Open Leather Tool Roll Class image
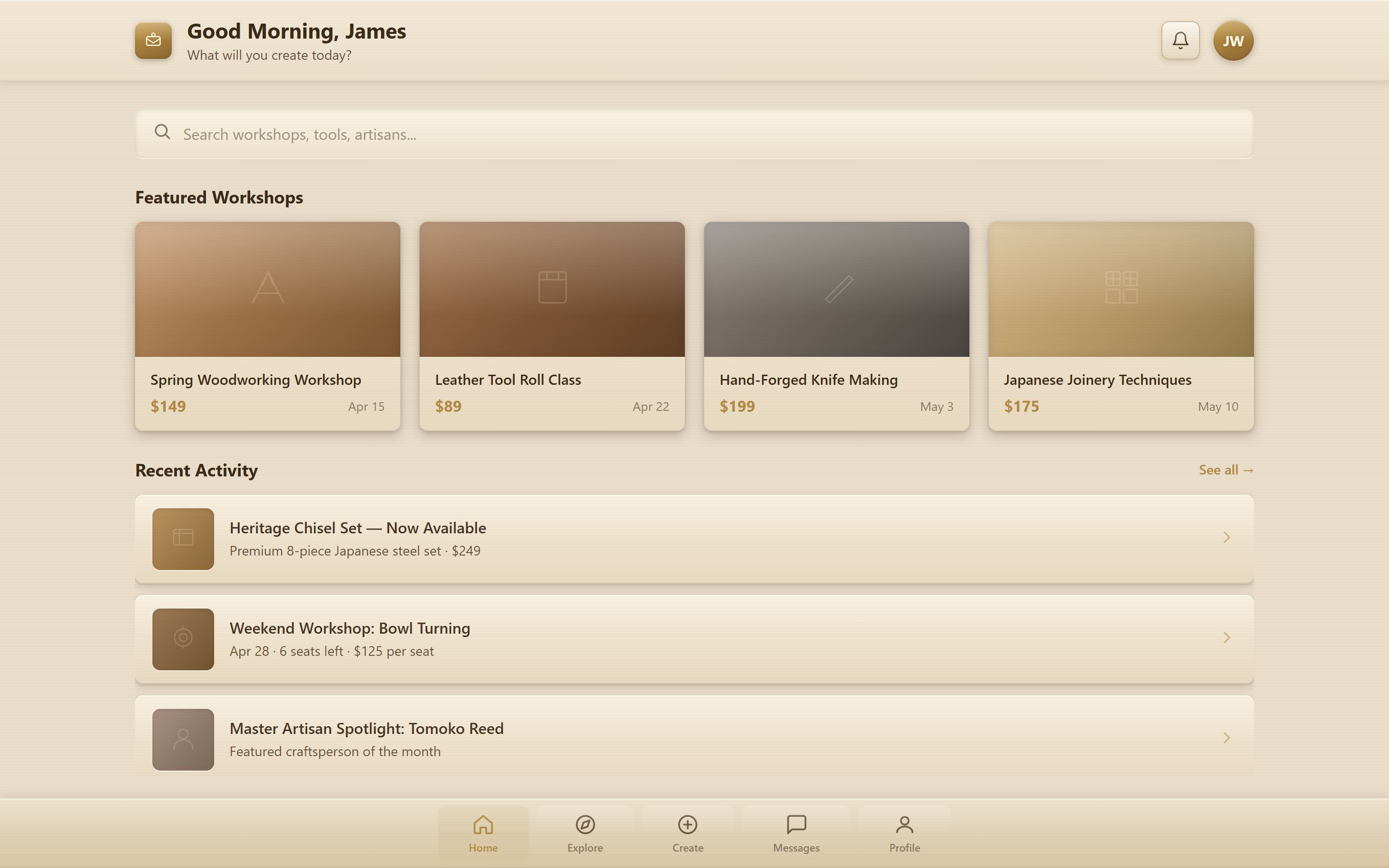Viewport: 1389px width, 868px height. pos(552,289)
